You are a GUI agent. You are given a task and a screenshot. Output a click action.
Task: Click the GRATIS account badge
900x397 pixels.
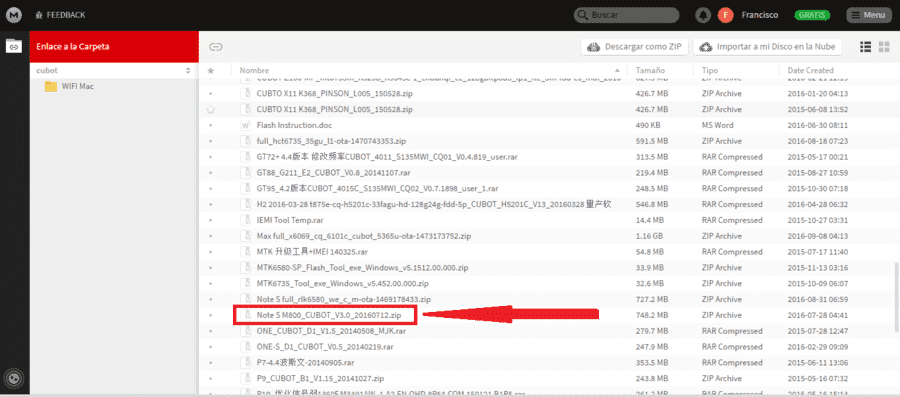(x=812, y=15)
